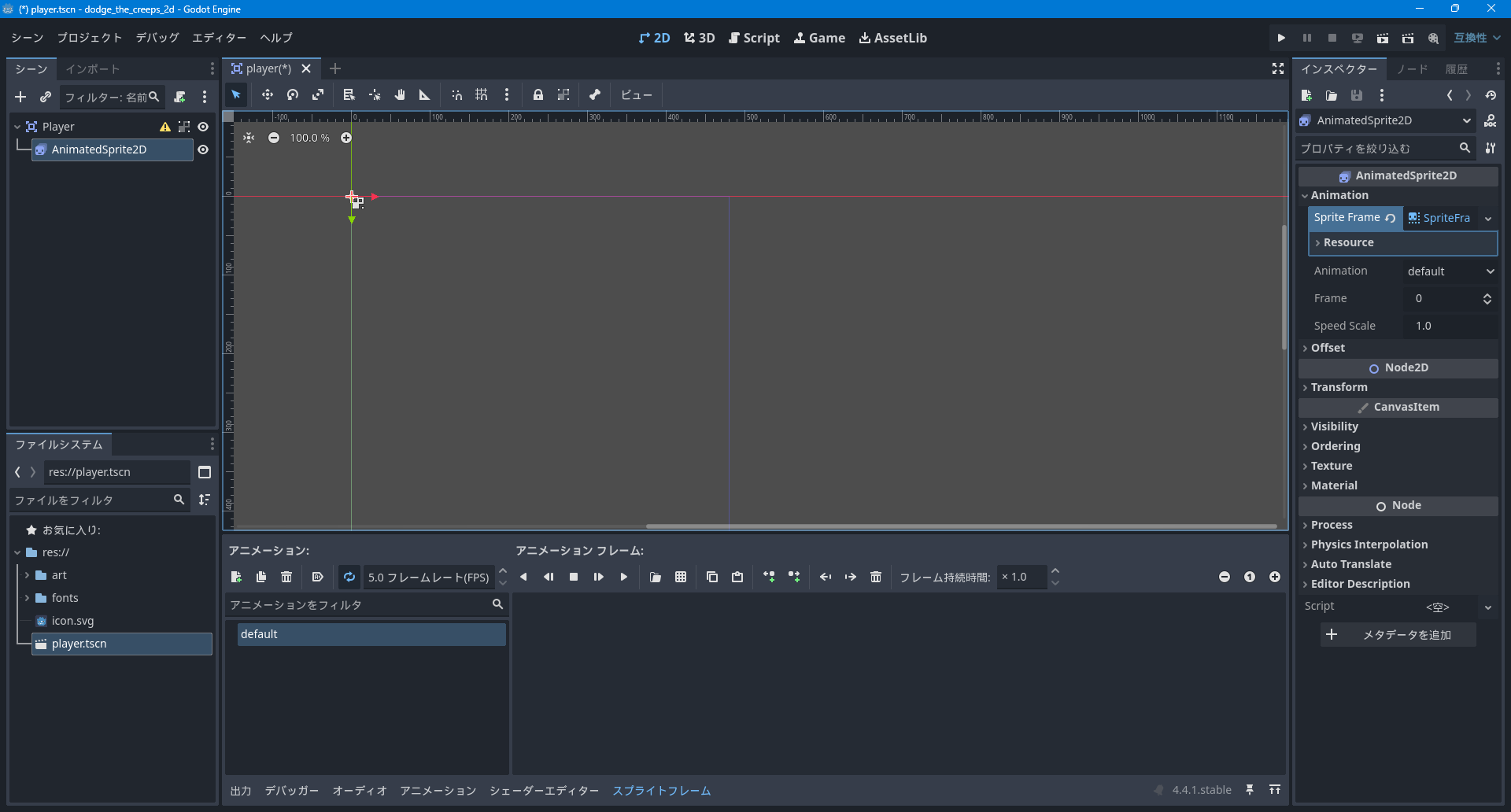
Task: Click the メタデータを追加 button
Action: [x=1398, y=635]
